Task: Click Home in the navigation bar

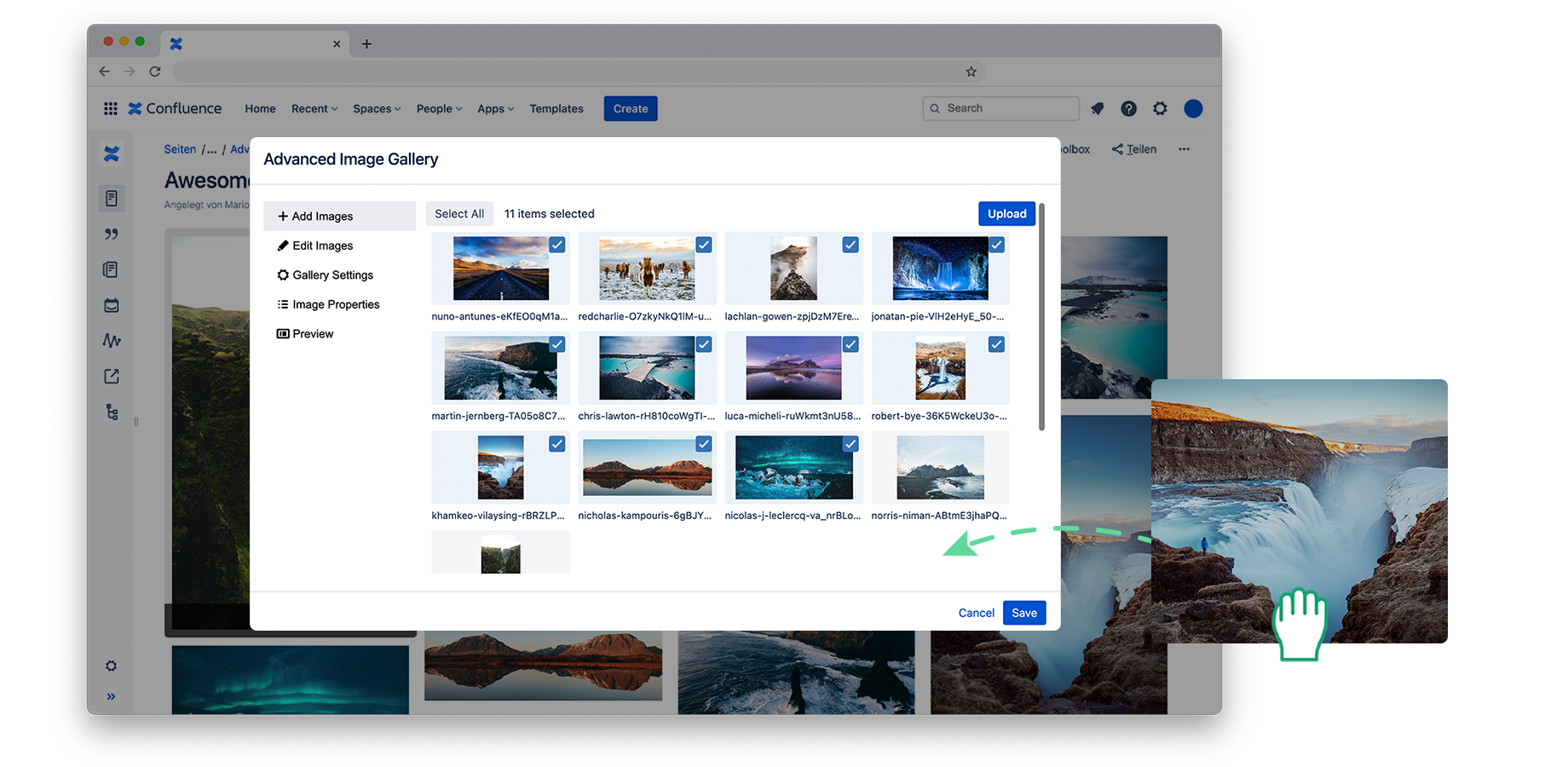Action: [260, 108]
